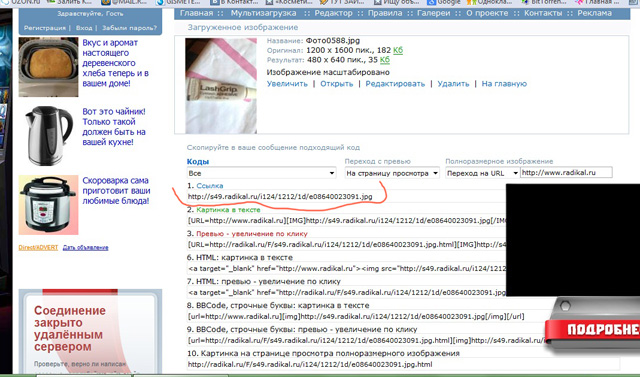Viewport: 640px width, 377px height.
Task: Click the Фото0588.jpg file name
Action: click(333, 41)
